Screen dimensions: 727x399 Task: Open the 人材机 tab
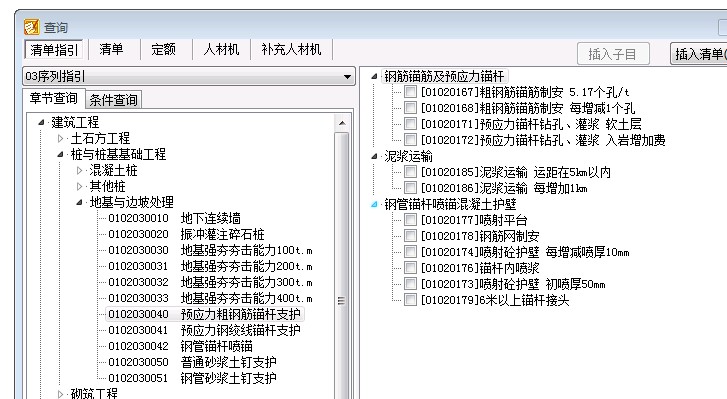coord(221,49)
